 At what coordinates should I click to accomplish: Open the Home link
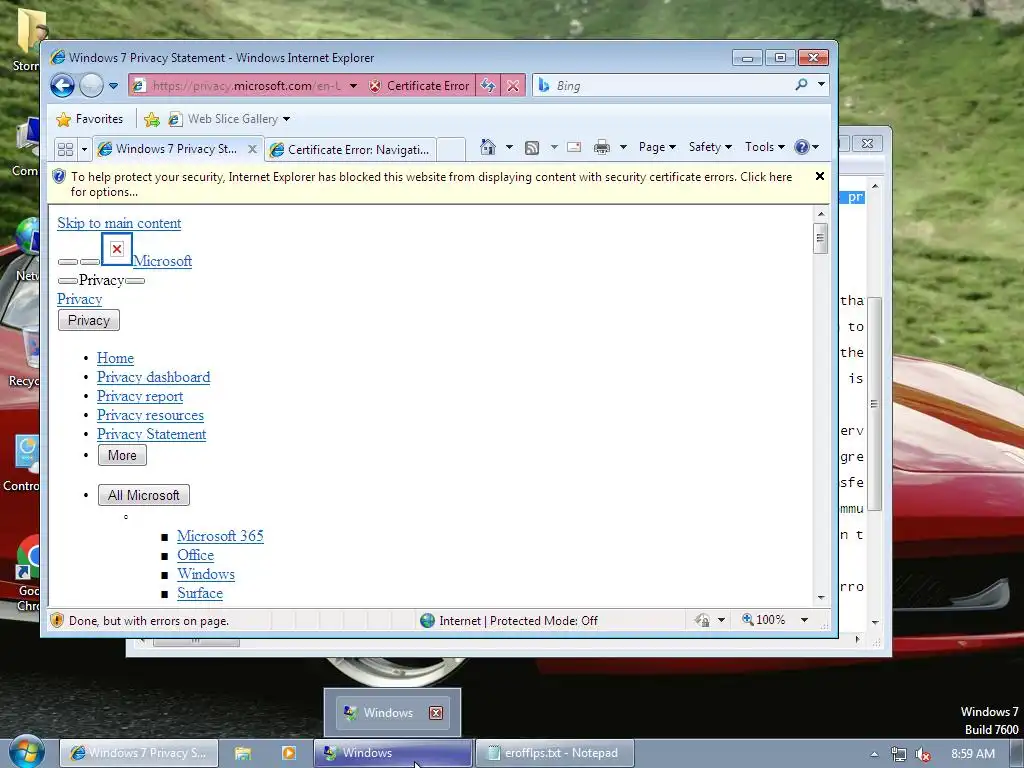(116, 358)
